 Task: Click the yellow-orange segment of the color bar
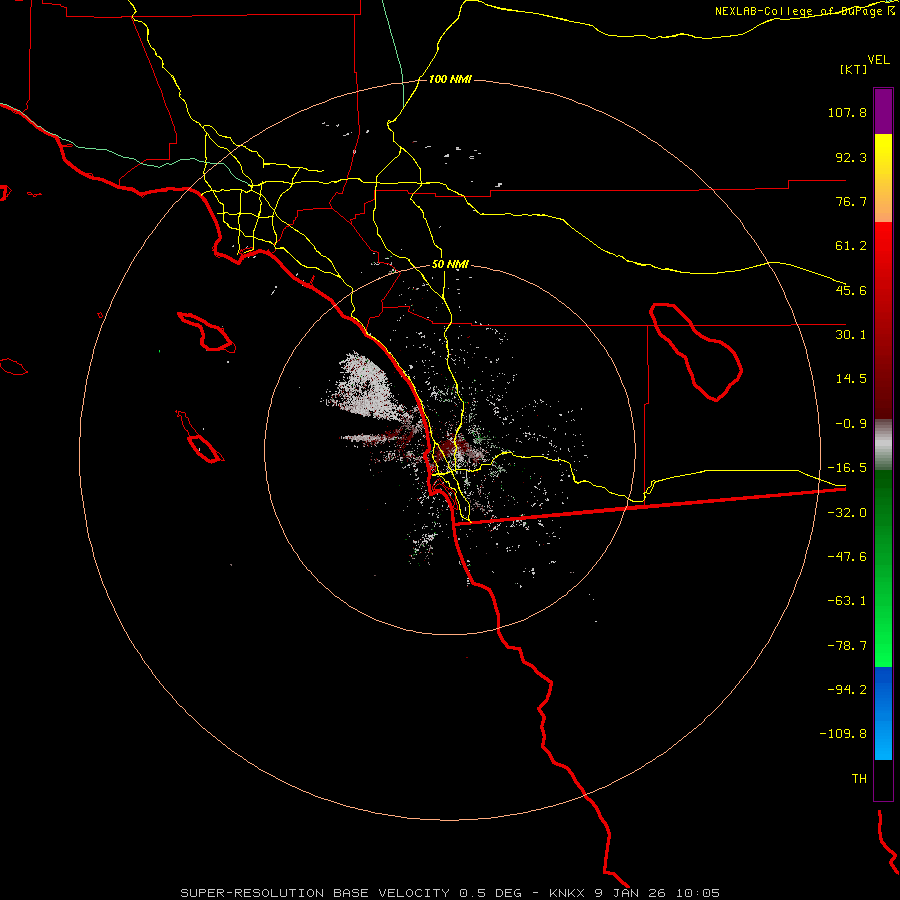[883, 178]
